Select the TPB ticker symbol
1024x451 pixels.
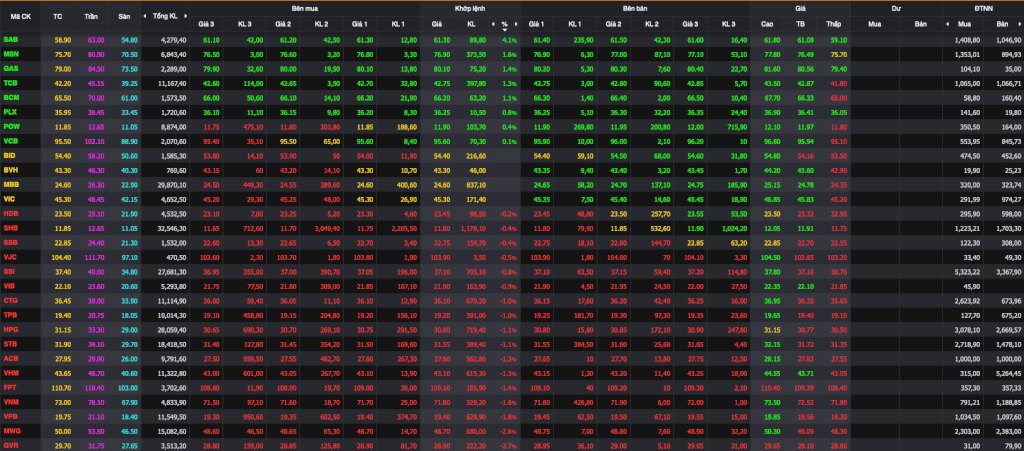pos(10,315)
